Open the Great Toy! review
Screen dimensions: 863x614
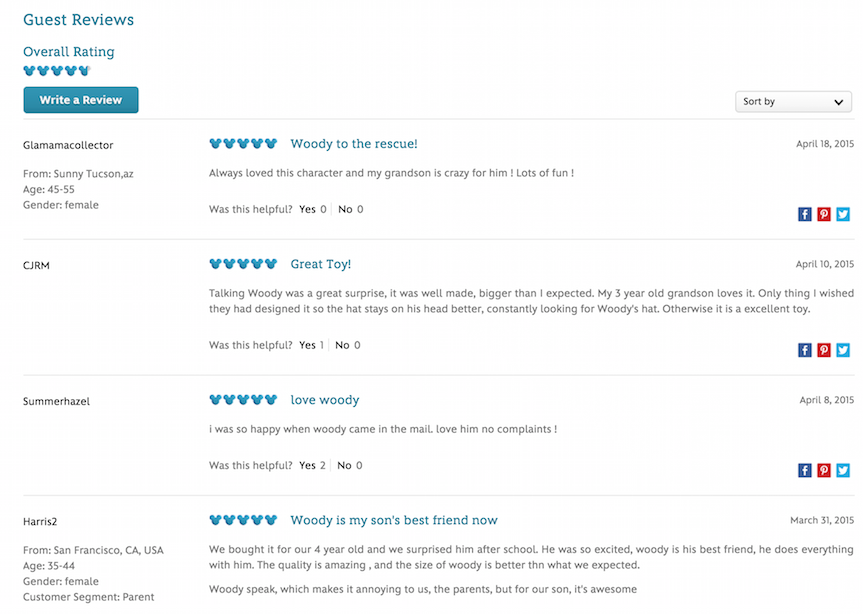(x=321, y=263)
